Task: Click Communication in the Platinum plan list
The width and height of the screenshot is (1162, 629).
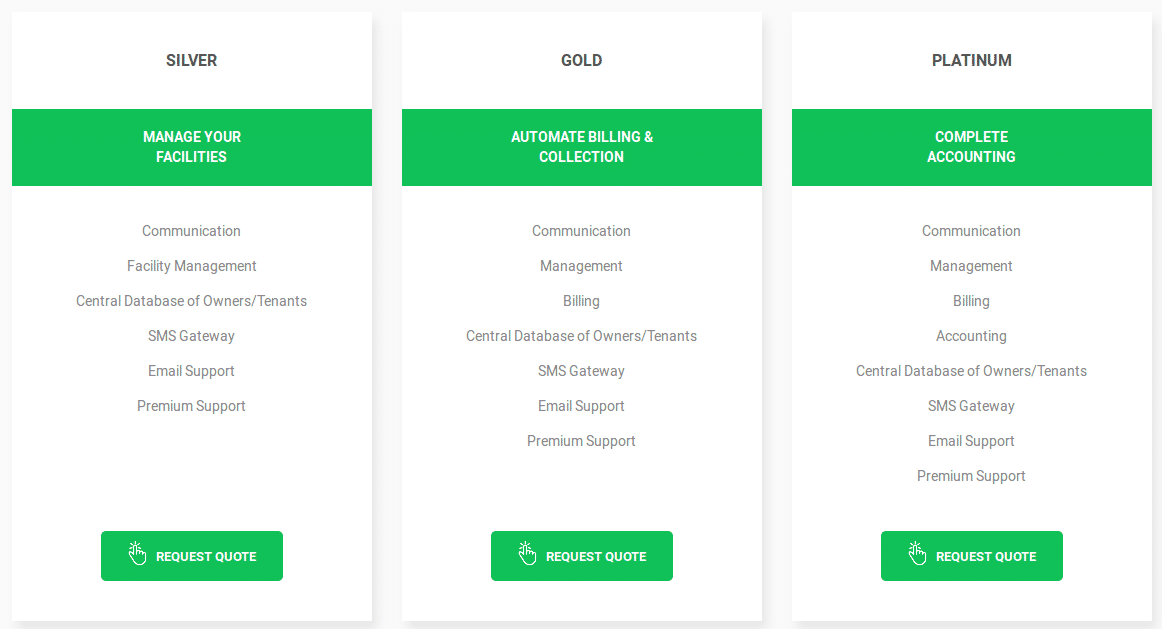Action: [x=971, y=231]
